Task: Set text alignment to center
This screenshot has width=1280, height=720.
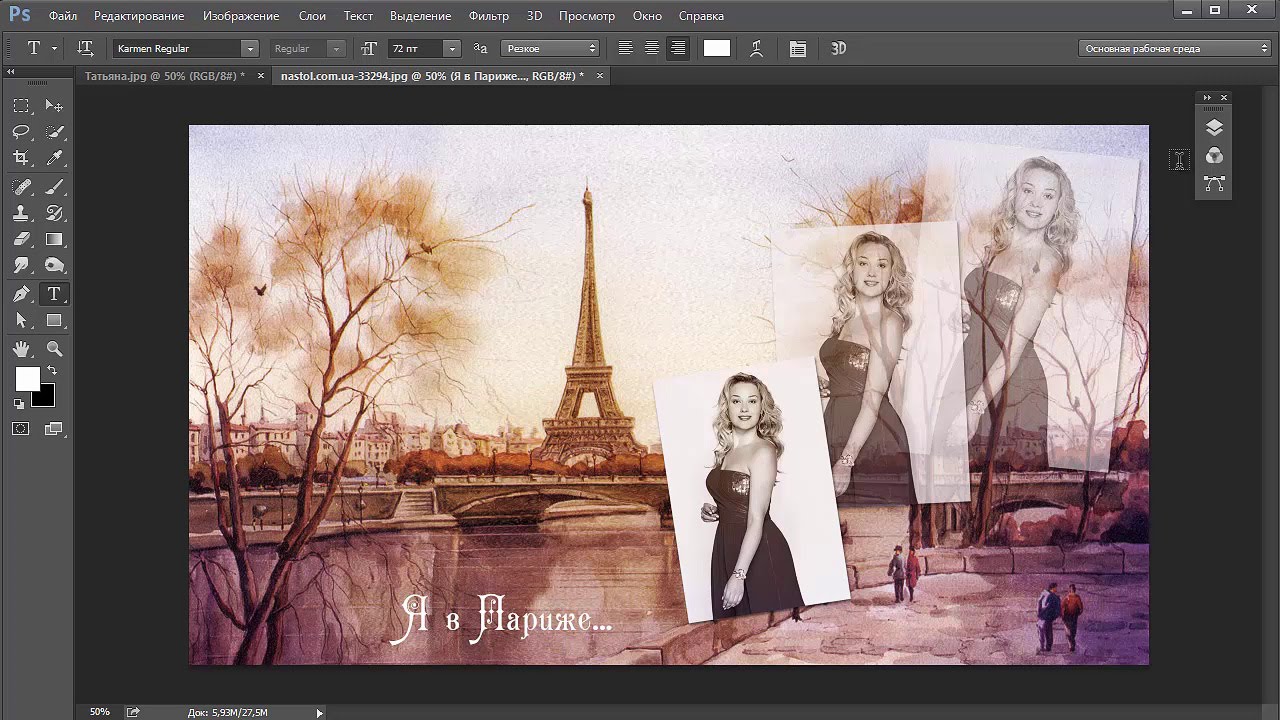Action: point(651,48)
